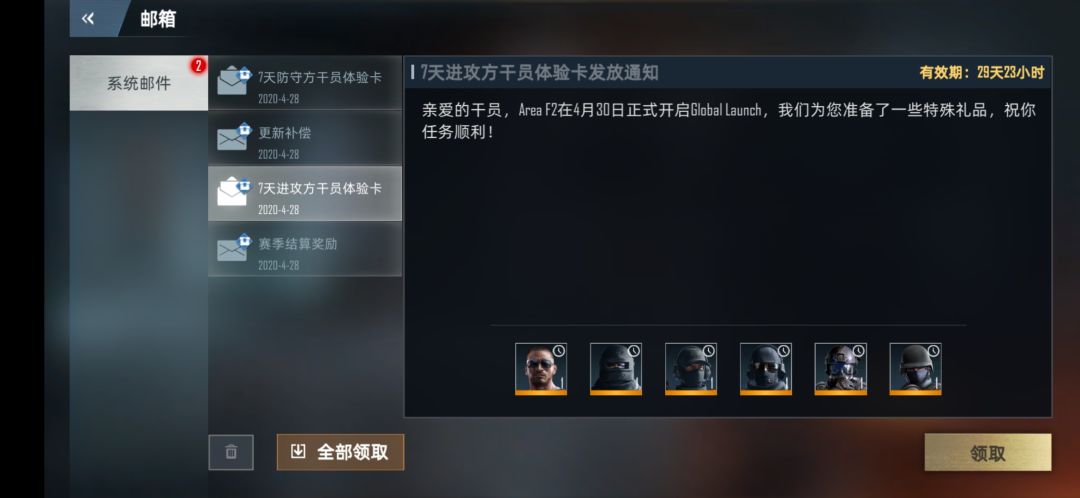The width and height of the screenshot is (1080, 498).
Task: Open the 更新补偿 mail entry
Action: click(305, 138)
